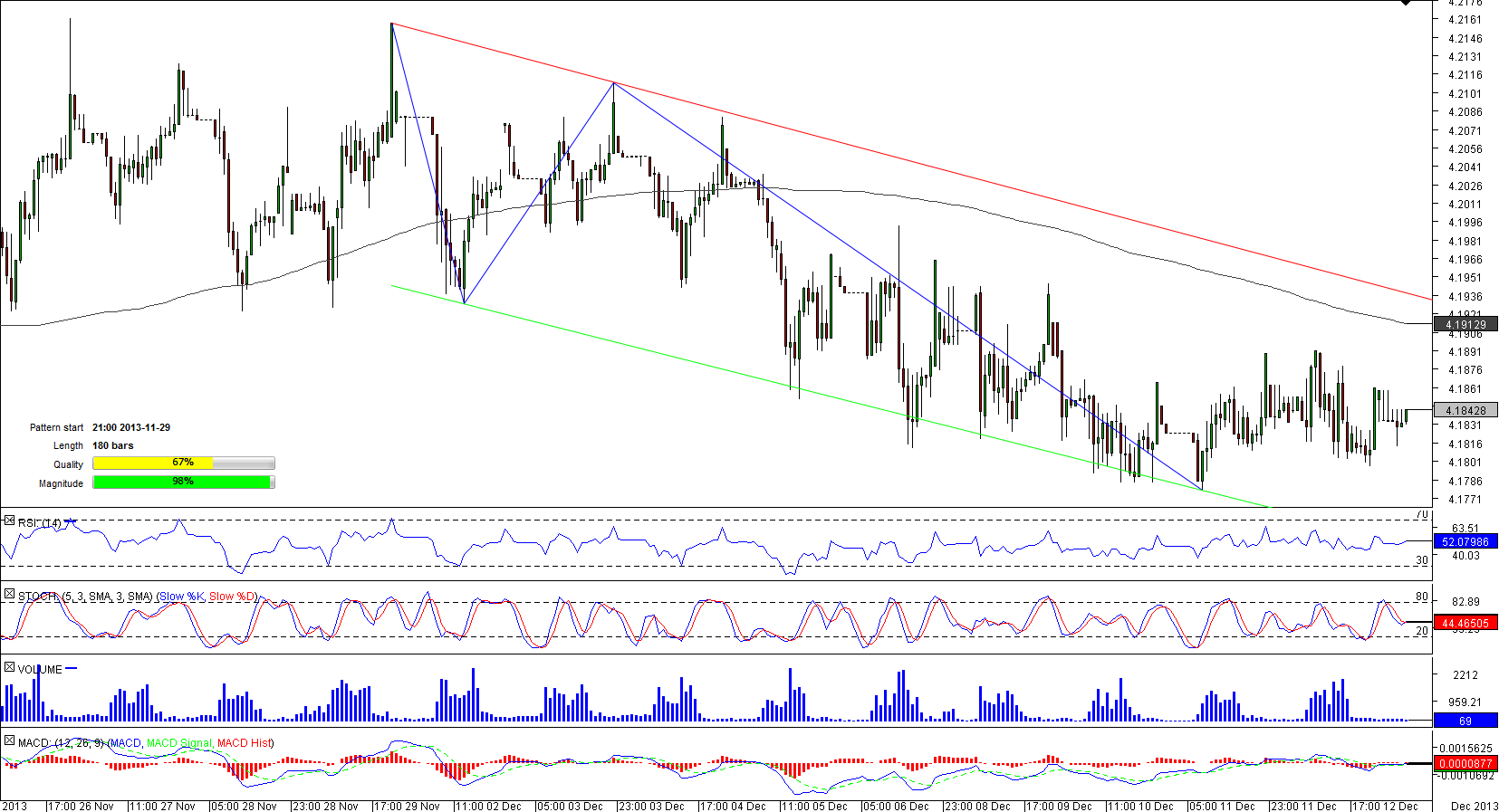The image size is (1499, 812).
Task: Click the red stochastic 44.46505 value tag
Action: (1465, 623)
